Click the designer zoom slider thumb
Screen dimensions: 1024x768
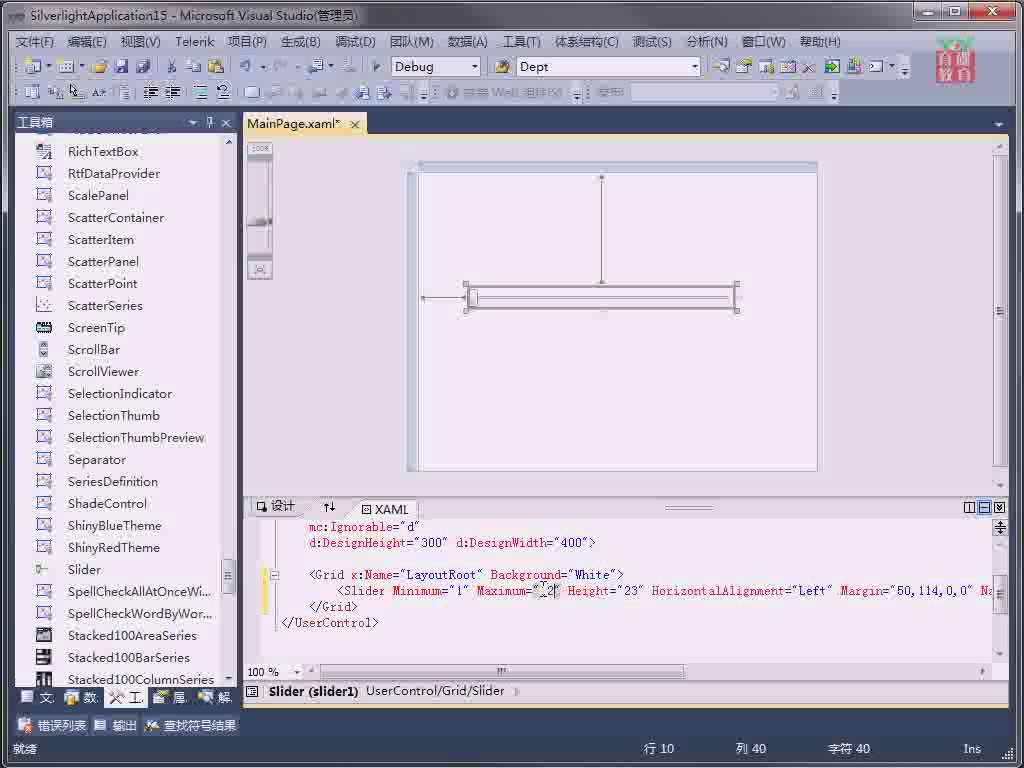point(260,222)
